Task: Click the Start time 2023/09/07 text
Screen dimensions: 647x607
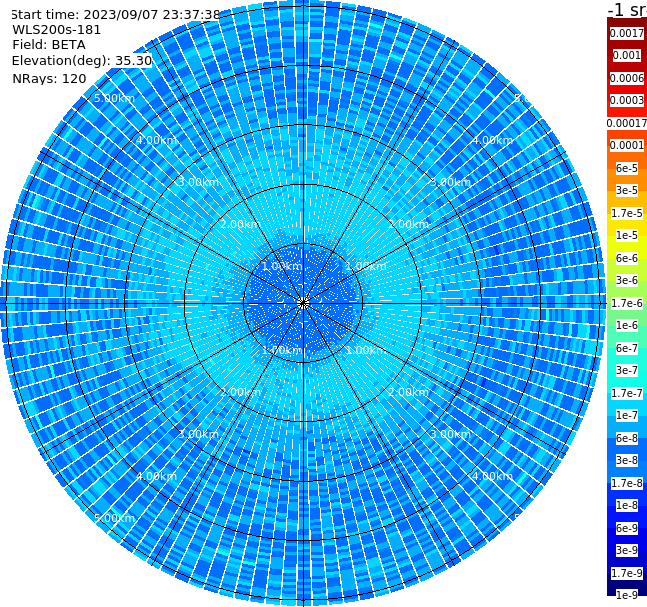Action: 115,14
